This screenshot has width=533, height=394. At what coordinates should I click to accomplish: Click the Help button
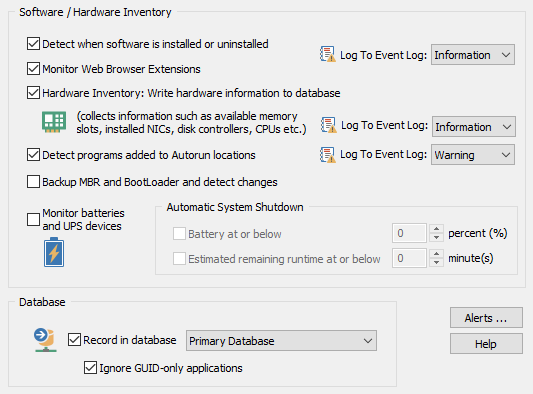point(486,344)
